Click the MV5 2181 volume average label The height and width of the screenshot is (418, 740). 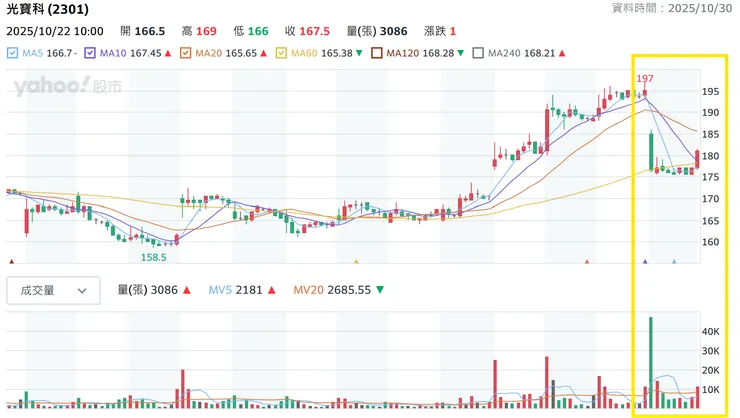tap(235, 290)
